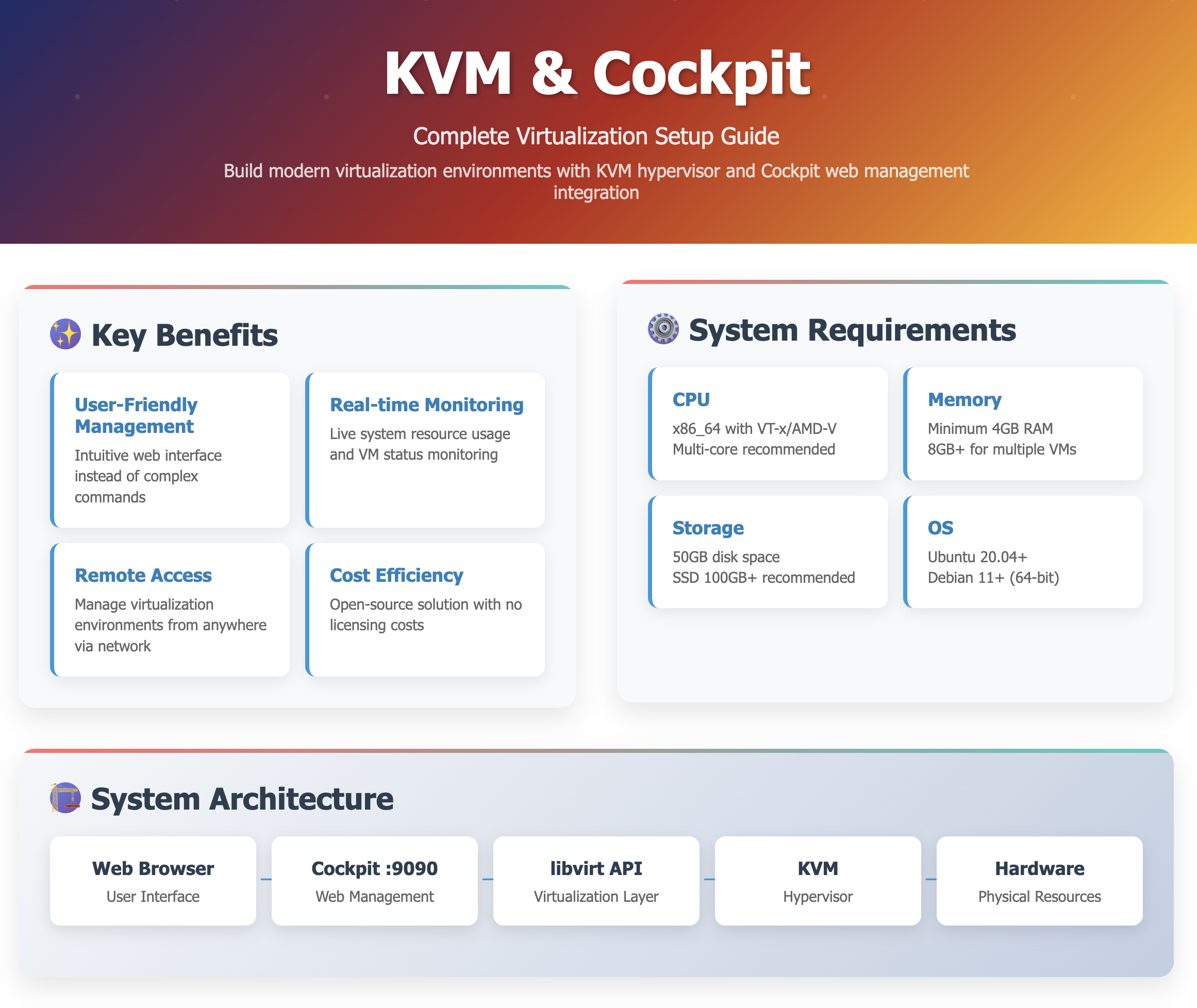
Task: Open the Remote Access benefit card
Action: coord(170,610)
